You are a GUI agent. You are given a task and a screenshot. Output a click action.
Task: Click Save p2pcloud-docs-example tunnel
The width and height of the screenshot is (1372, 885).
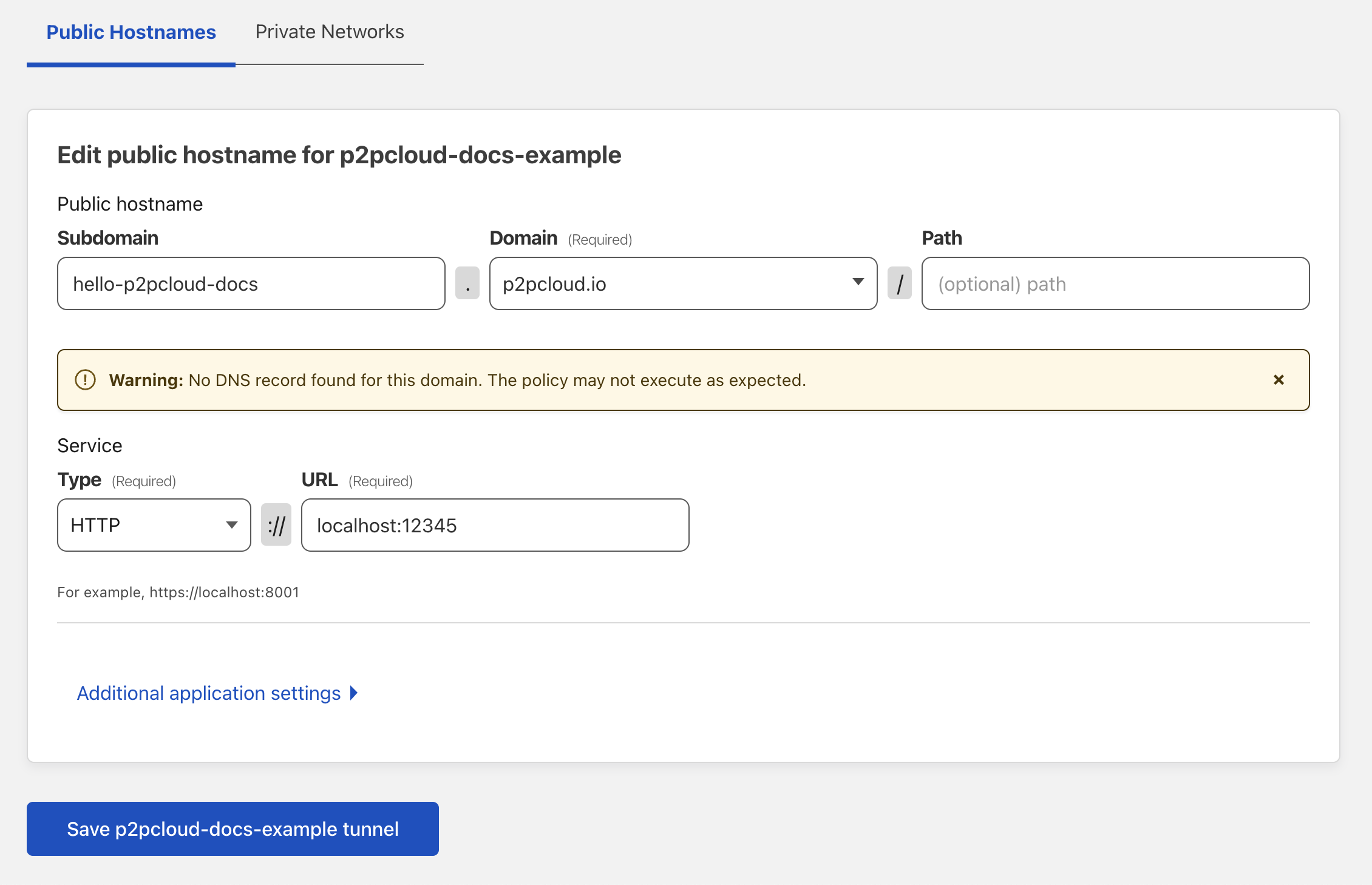232,829
